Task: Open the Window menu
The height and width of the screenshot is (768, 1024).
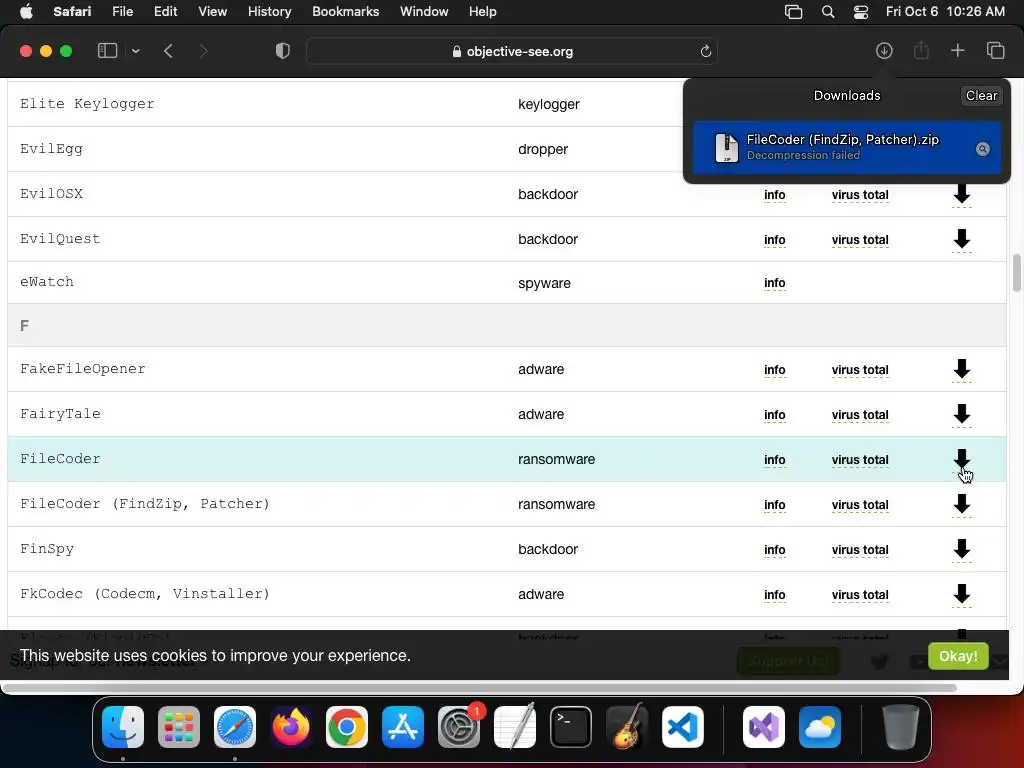Action: (424, 12)
